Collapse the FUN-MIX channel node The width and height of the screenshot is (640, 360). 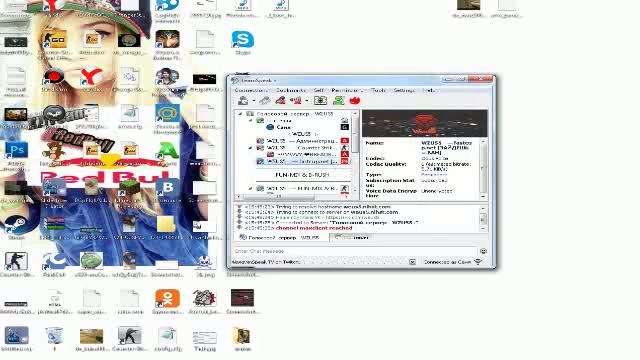(251, 189)
